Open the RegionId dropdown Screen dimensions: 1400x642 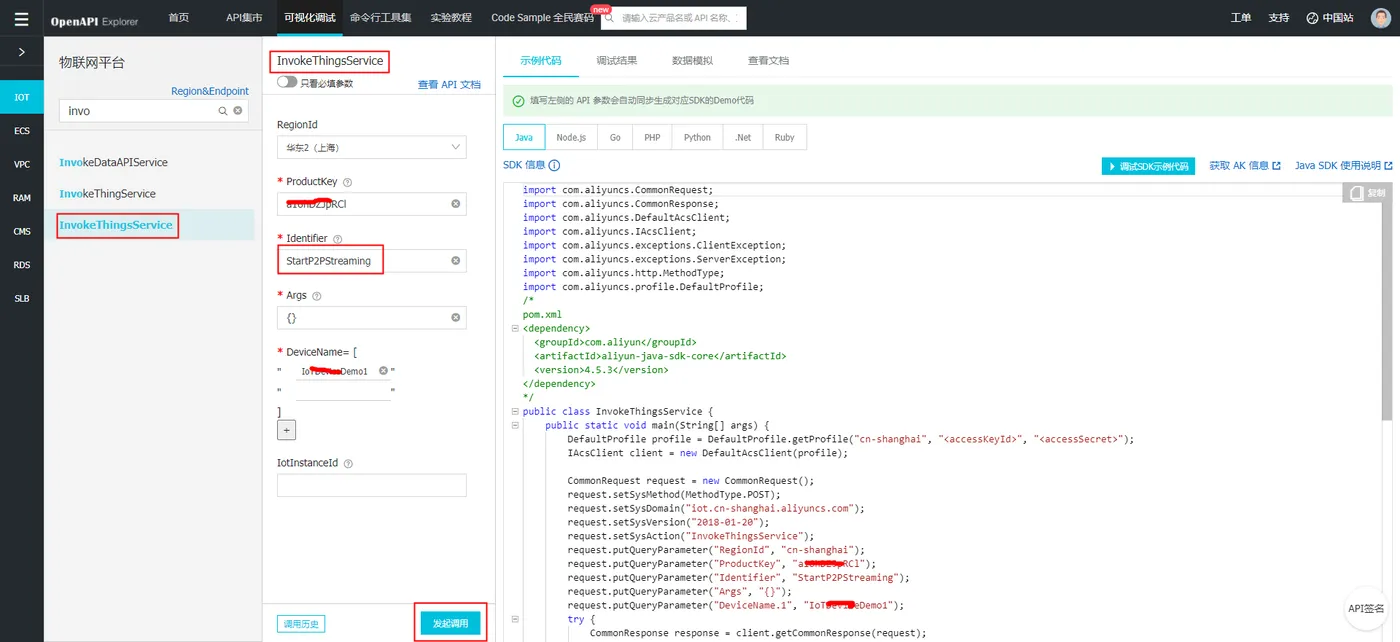372,147
